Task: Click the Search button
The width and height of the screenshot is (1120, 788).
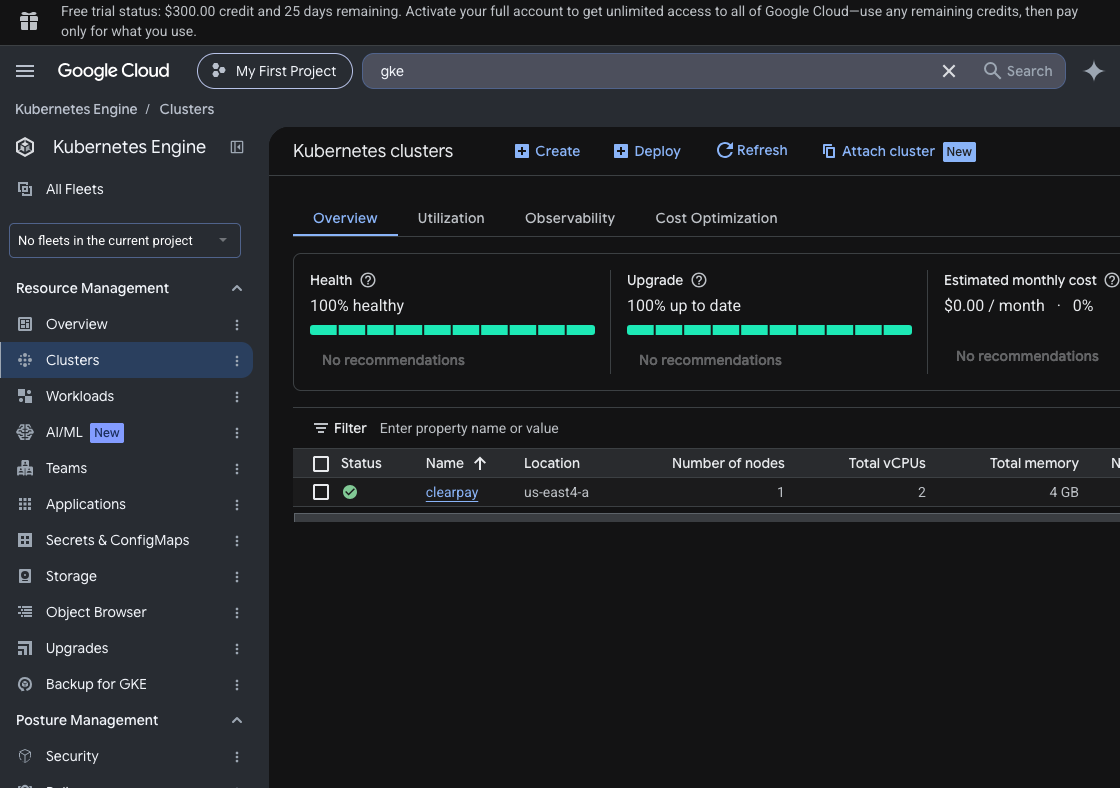Action: tap(1018, 71)
